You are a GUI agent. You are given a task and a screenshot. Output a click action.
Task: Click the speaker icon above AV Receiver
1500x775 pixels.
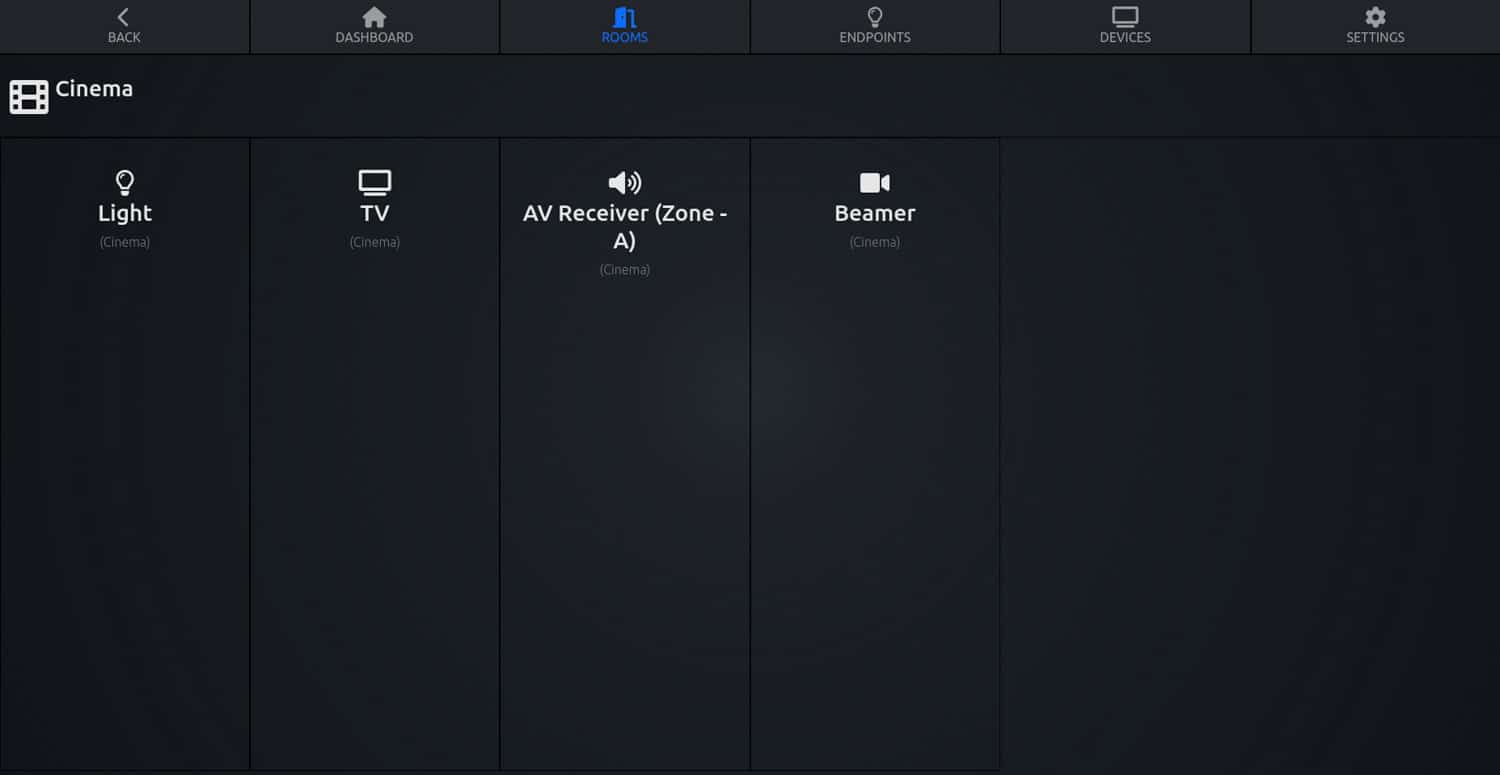625,182
